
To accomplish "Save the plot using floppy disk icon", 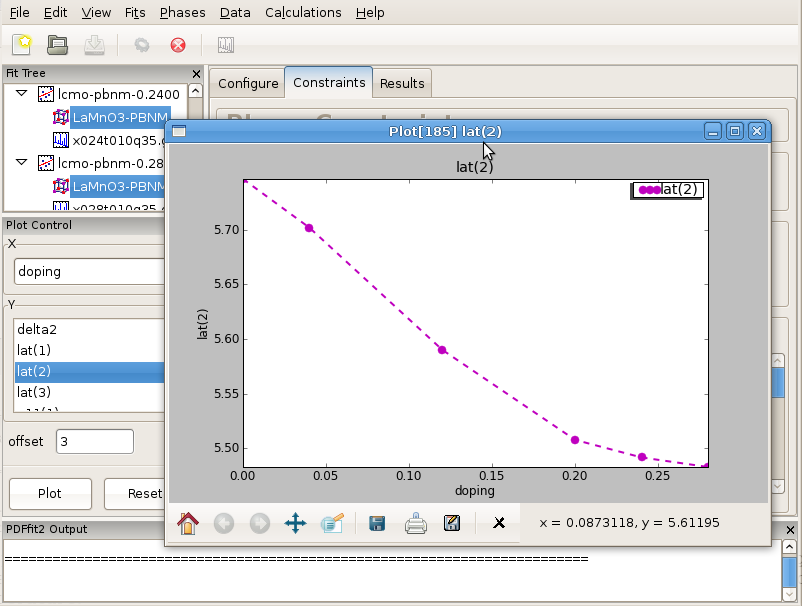I will click(378, 523).
